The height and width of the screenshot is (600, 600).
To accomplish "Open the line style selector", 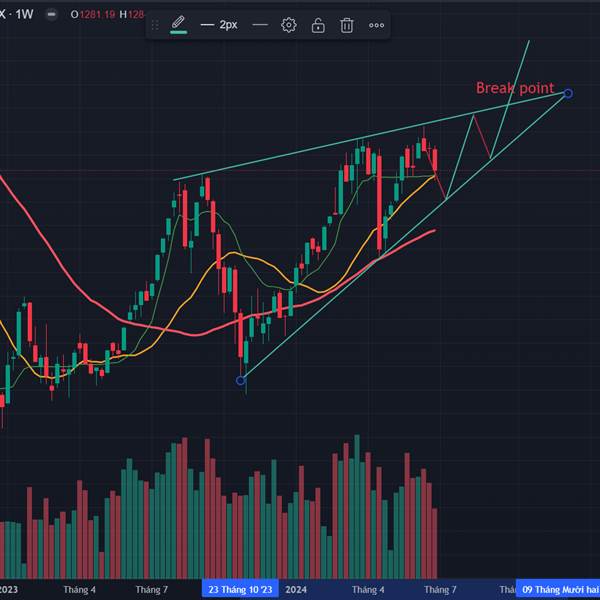I will (x=260, y=25).
